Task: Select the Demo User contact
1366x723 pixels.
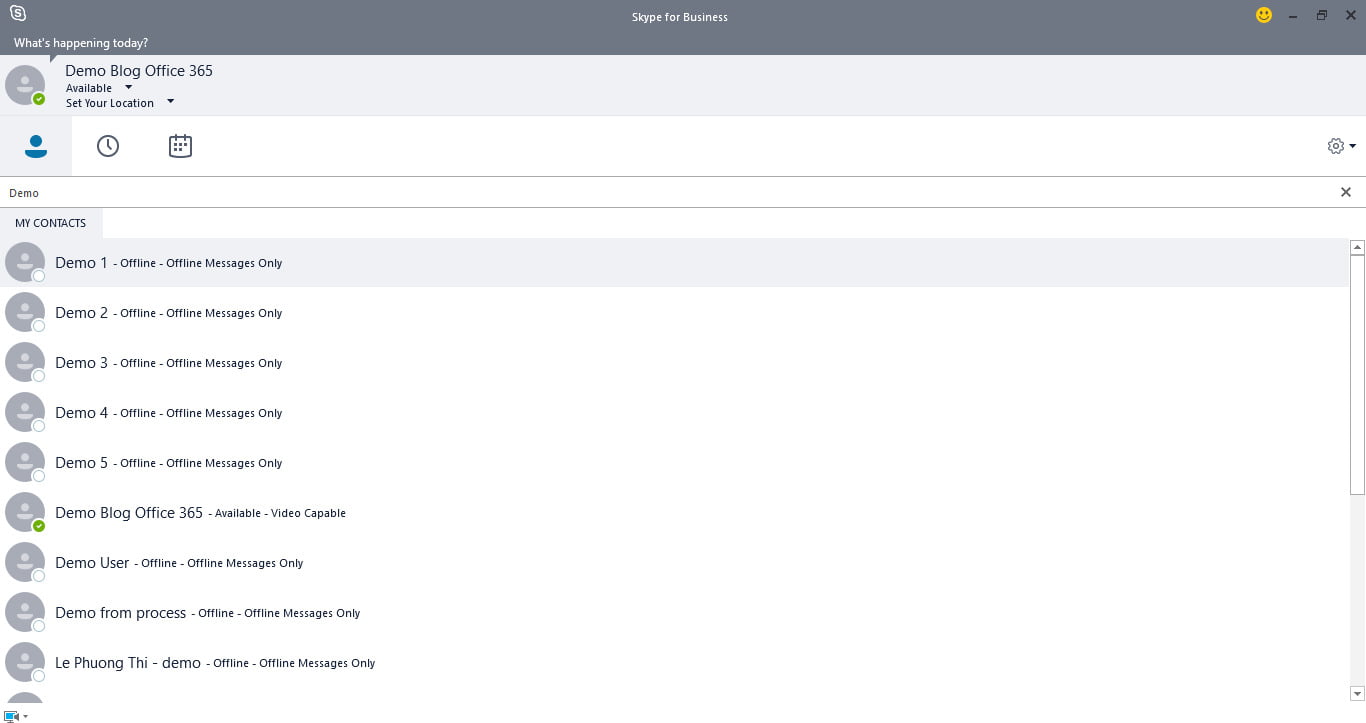Action: coord(674,563)
